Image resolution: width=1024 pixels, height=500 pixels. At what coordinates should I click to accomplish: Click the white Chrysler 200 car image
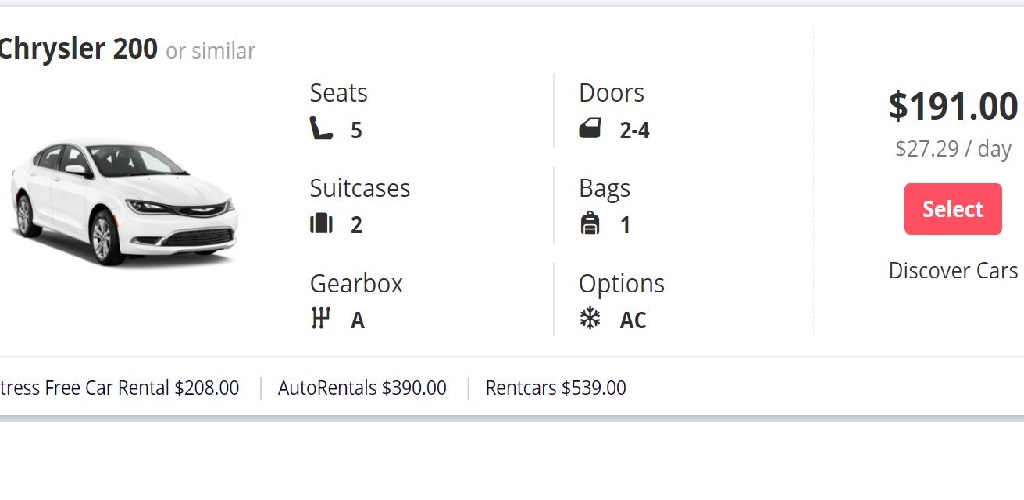tap(122, 202)
